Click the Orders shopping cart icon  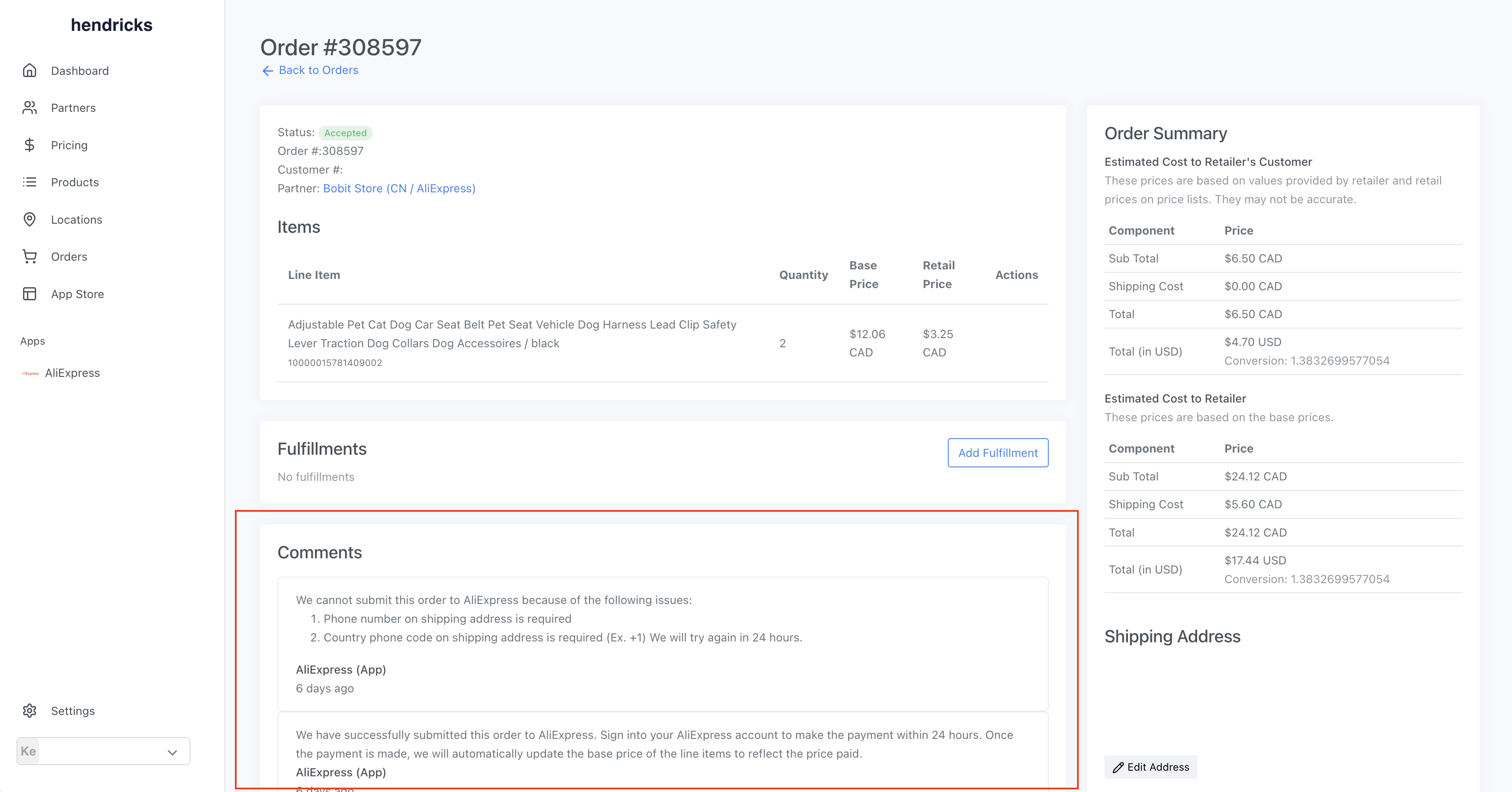click(29, 257)
